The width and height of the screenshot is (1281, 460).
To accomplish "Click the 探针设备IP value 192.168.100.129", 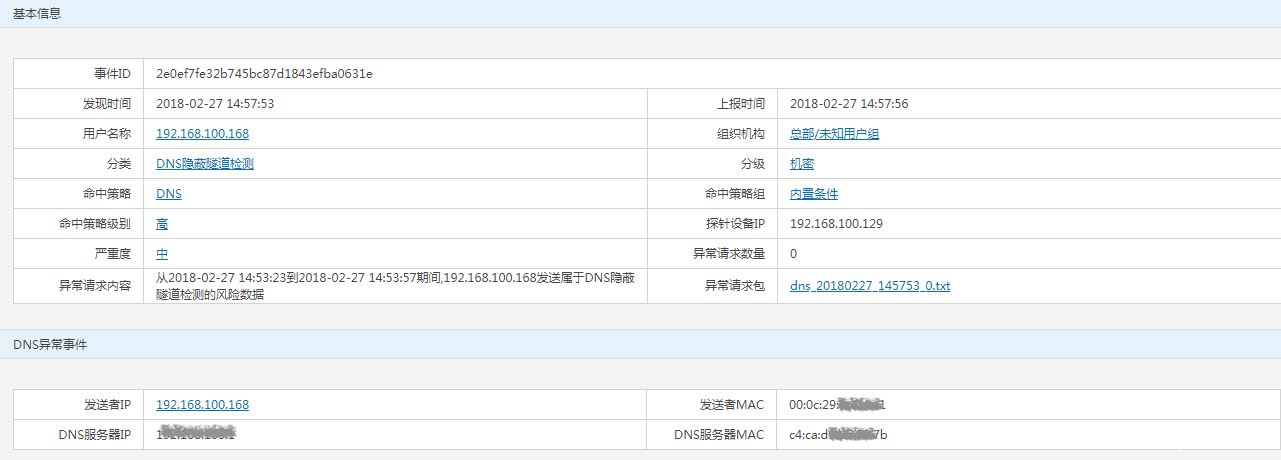I will click(836, 224).
